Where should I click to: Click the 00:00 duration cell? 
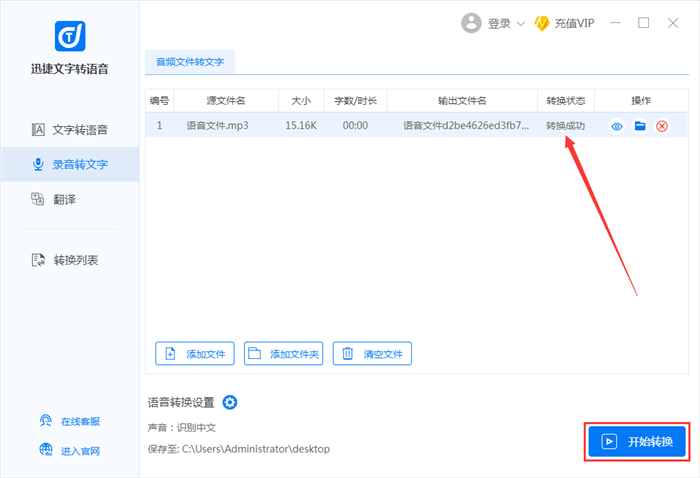point(355,126)
